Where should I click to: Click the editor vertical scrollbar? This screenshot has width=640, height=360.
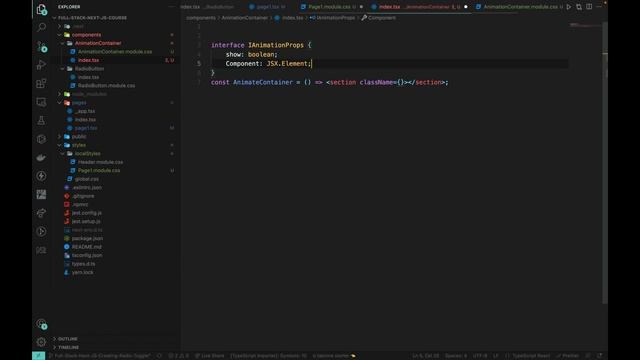coord(605,163)
